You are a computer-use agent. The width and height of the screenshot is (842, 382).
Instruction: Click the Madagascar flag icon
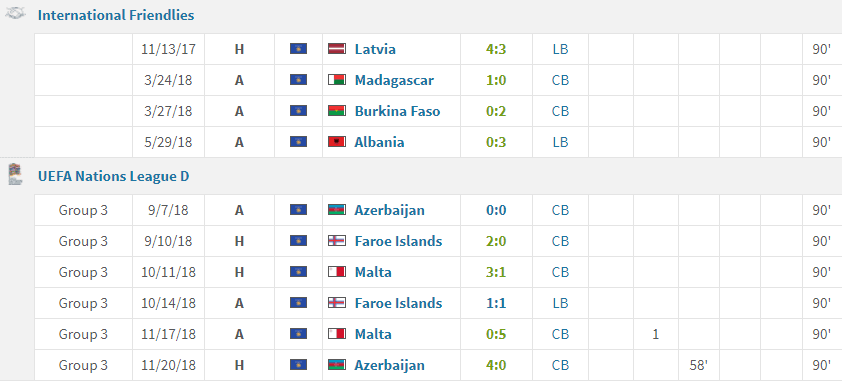coord(337,80)
